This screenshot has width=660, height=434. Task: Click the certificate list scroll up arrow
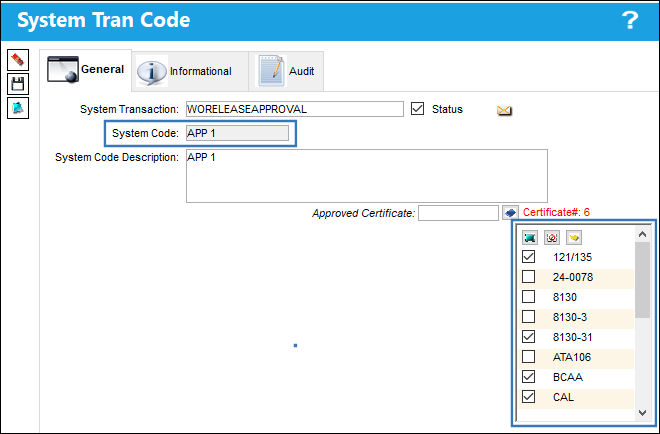click(x=642, y=234)
